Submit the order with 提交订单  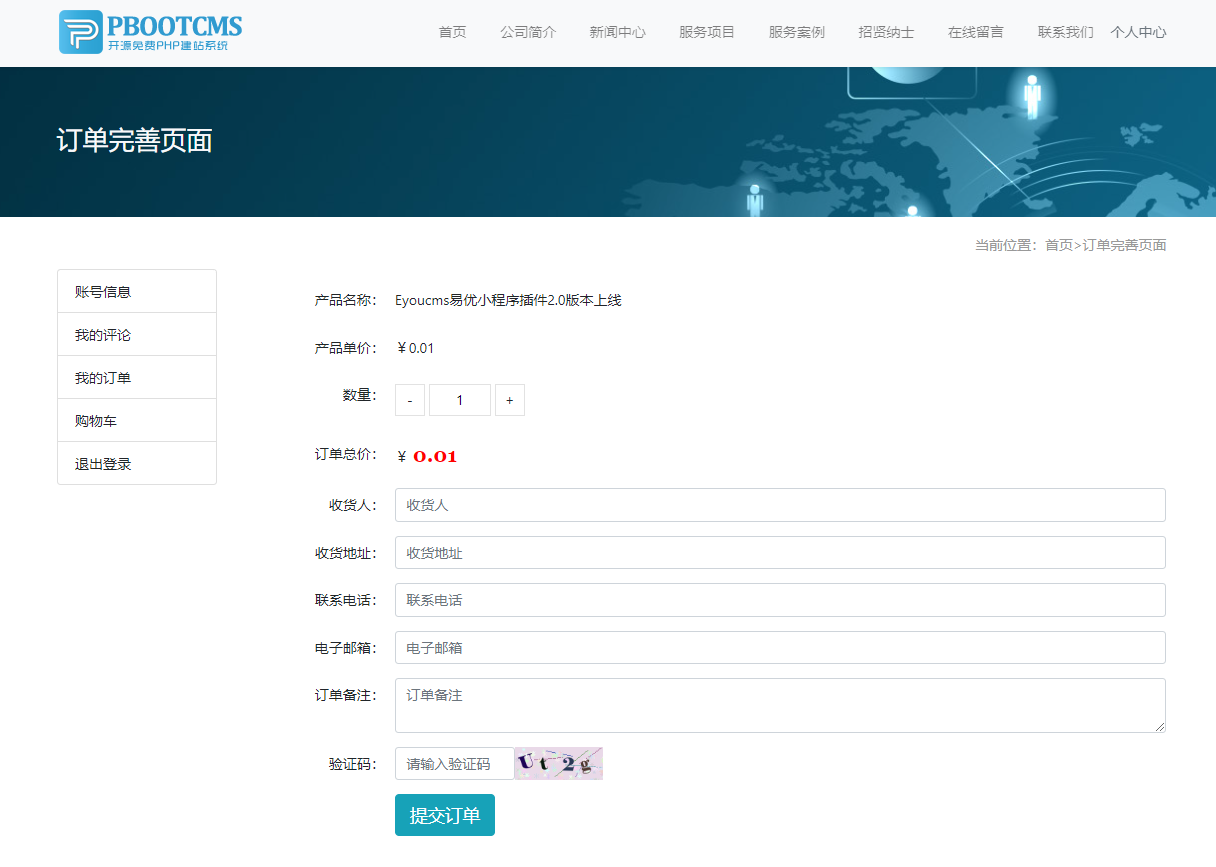pyautogui.click(x=445, y=815)
